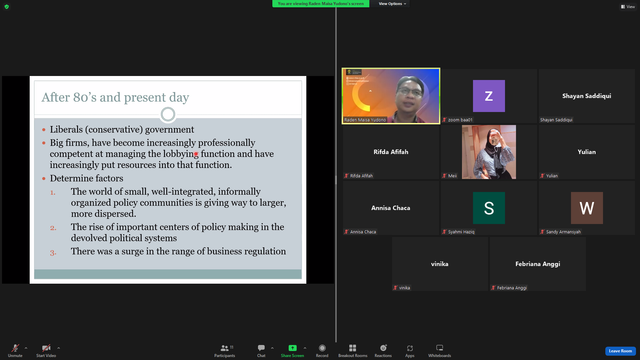Click the green 'You are viewing' screen share banner
Image resolution: width=640 pixels, height=360 pixels.
[x=321, y=4]
